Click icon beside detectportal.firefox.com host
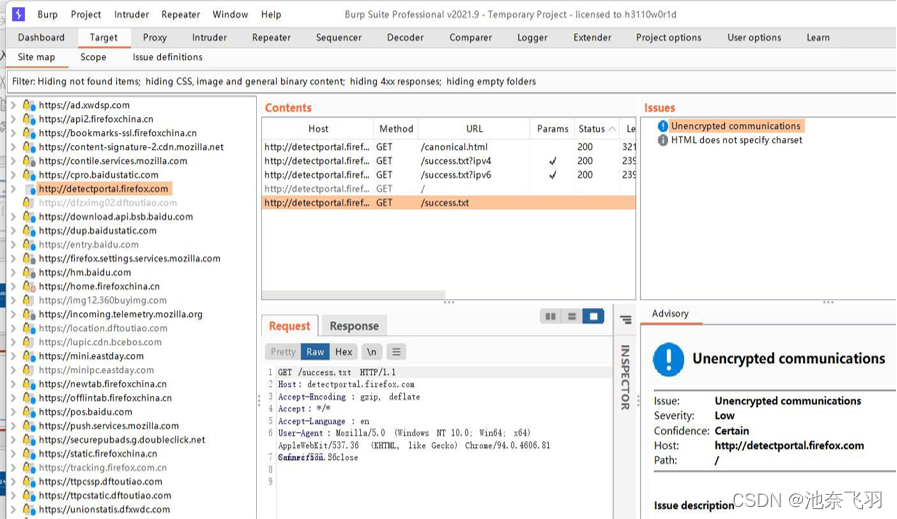The width and height of the screenshot is (897, 519). click(x=31, y=189)
